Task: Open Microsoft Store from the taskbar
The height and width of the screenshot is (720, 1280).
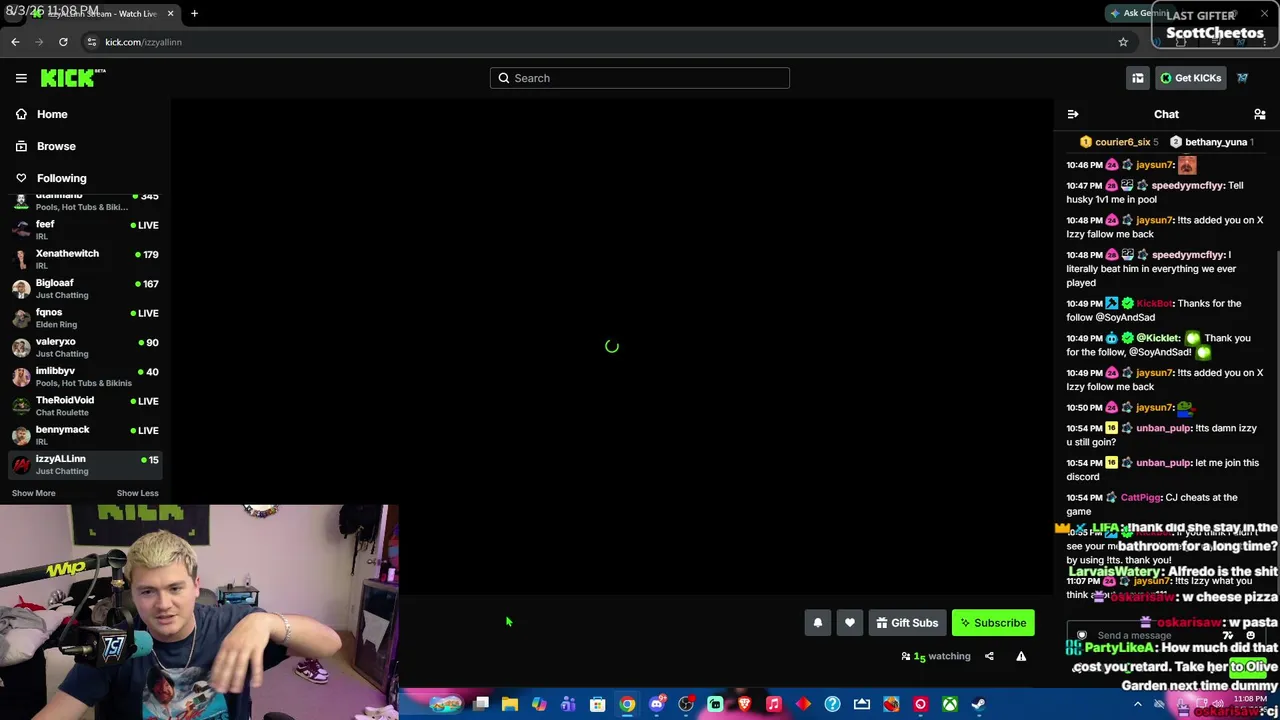Action: [x=598, y=704]
